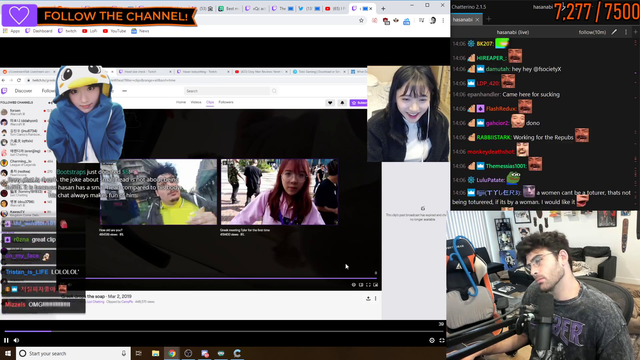
Task: Click username epanhandler in chat
Action: click(x=484, y=95)
